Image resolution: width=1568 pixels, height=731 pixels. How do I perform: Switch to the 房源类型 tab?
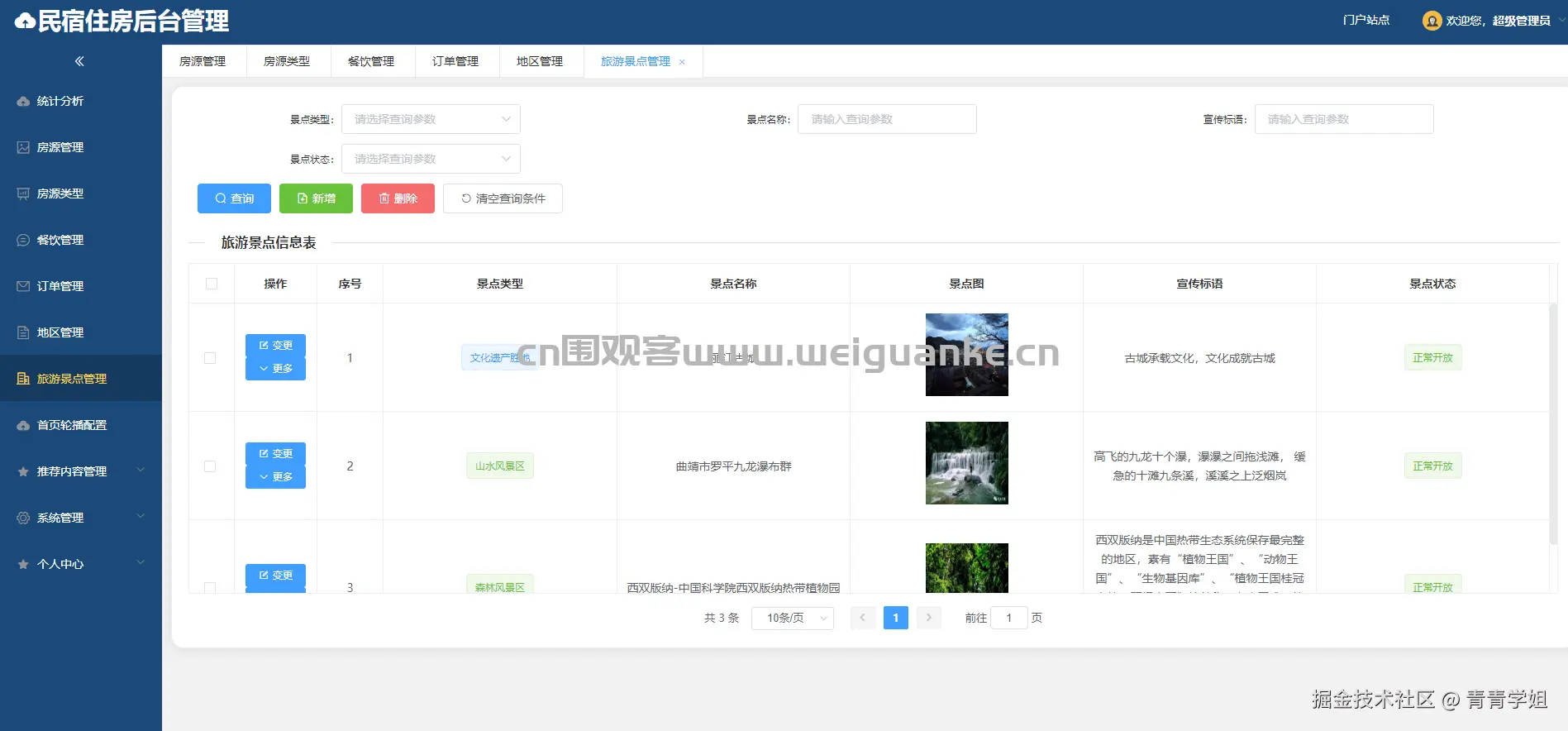[287, 61]
